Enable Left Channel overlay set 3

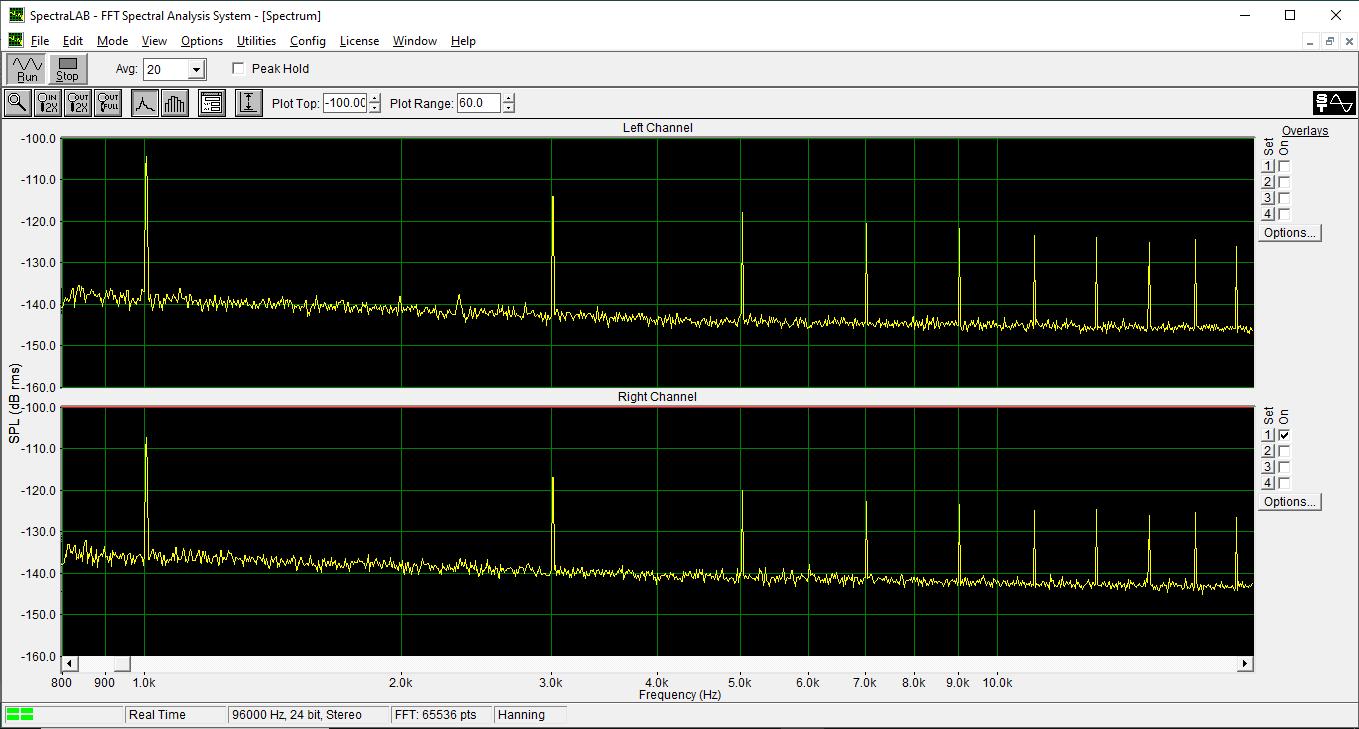[x=1284, y=198]
